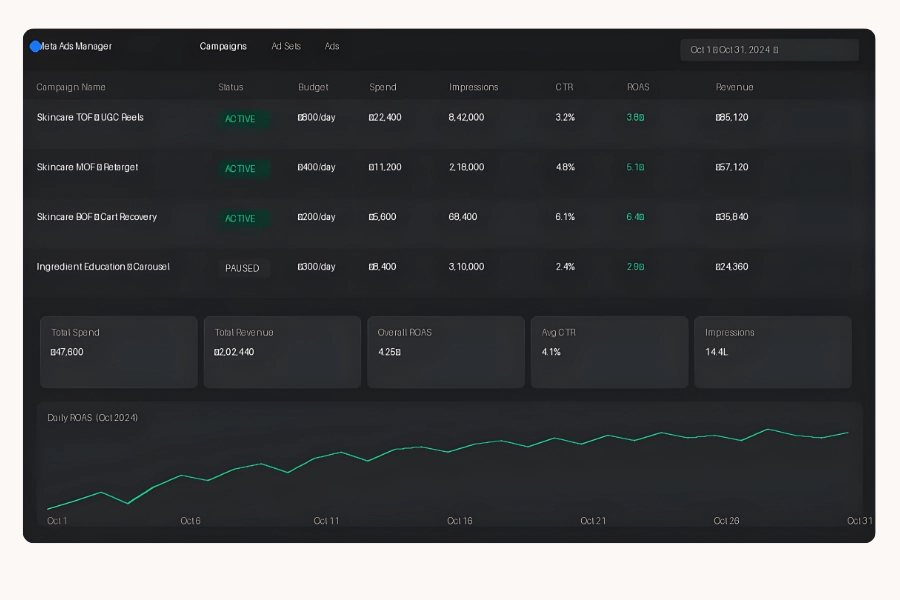The height and width of the screenshot is (600, 900).
Task: Toggle ACTIVE status of Skincare TOF campaign
Action: tap(240, 119)
